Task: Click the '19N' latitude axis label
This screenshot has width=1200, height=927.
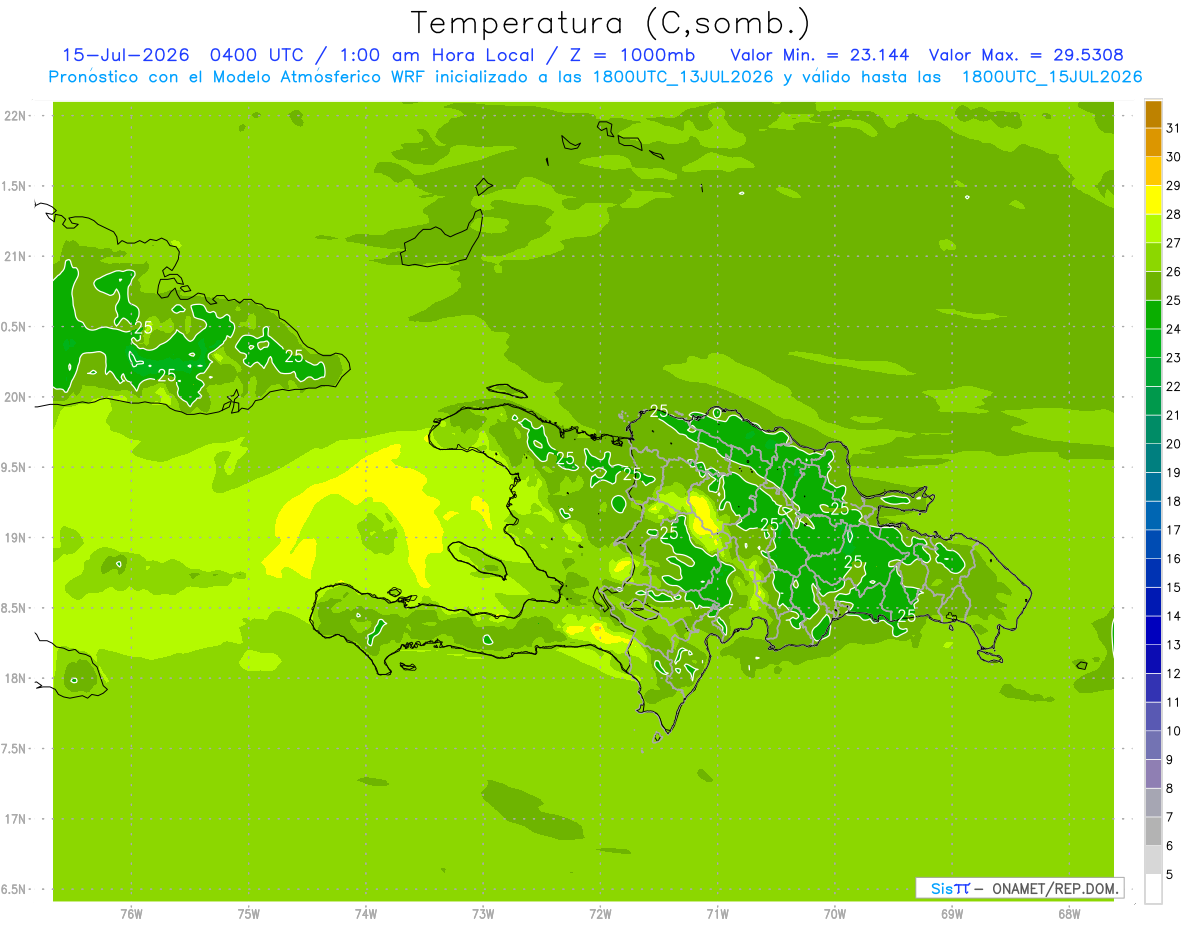Action: (15, 538)
